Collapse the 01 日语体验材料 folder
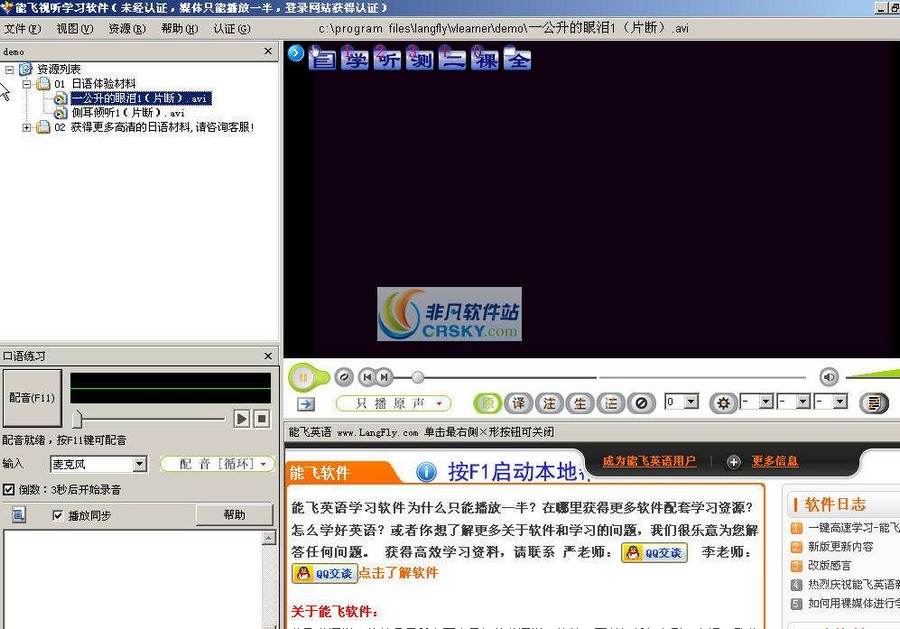 tap(26, 84)
